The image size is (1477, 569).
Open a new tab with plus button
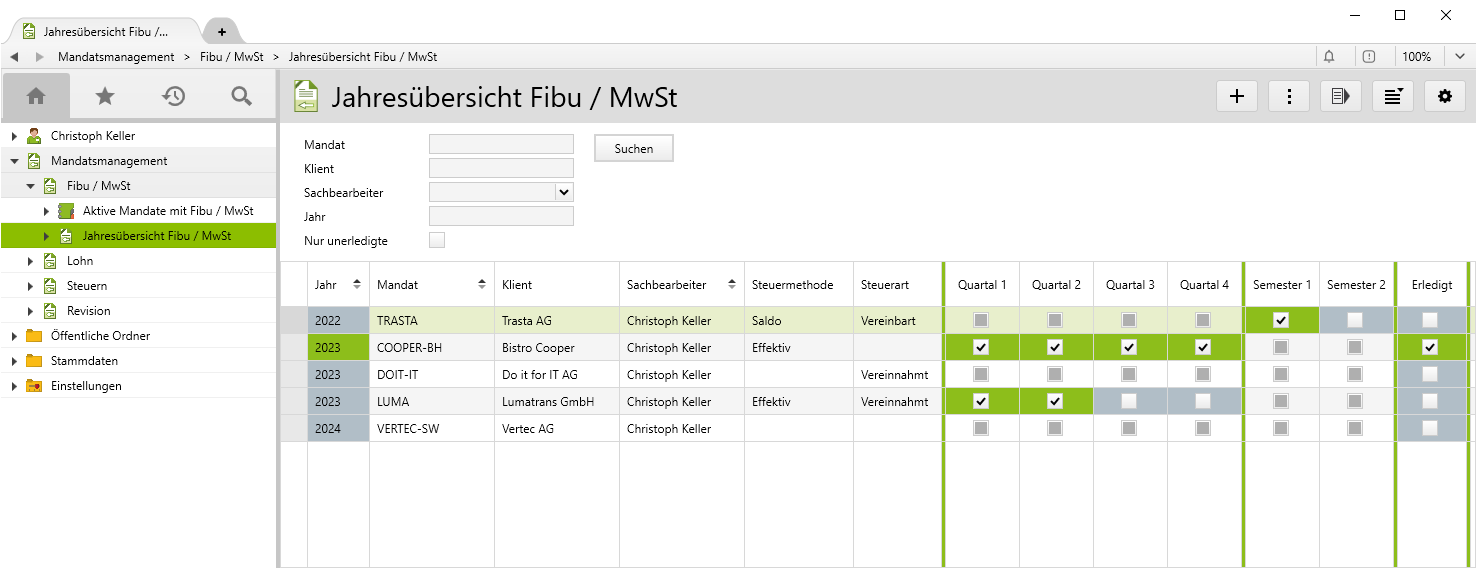[222, 31]
